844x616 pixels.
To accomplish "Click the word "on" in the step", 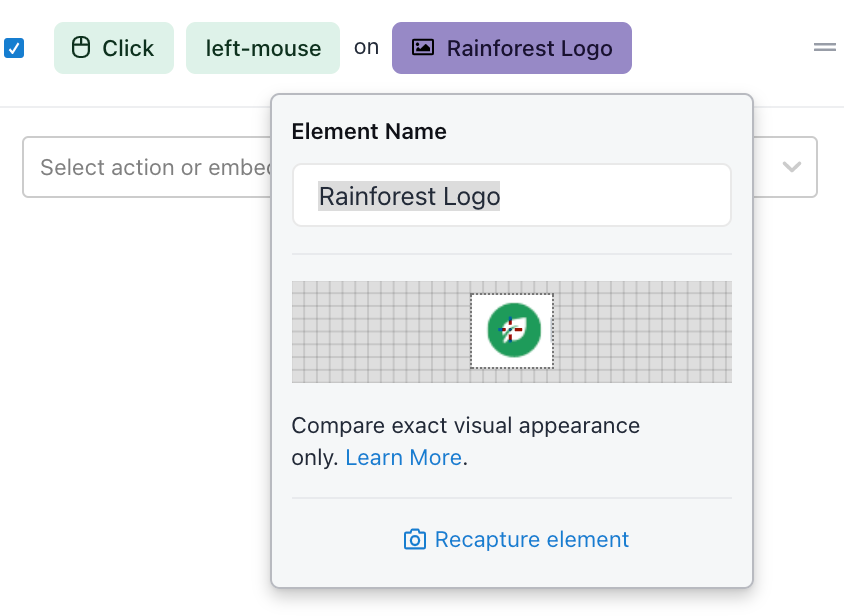I will click(367, 47).
